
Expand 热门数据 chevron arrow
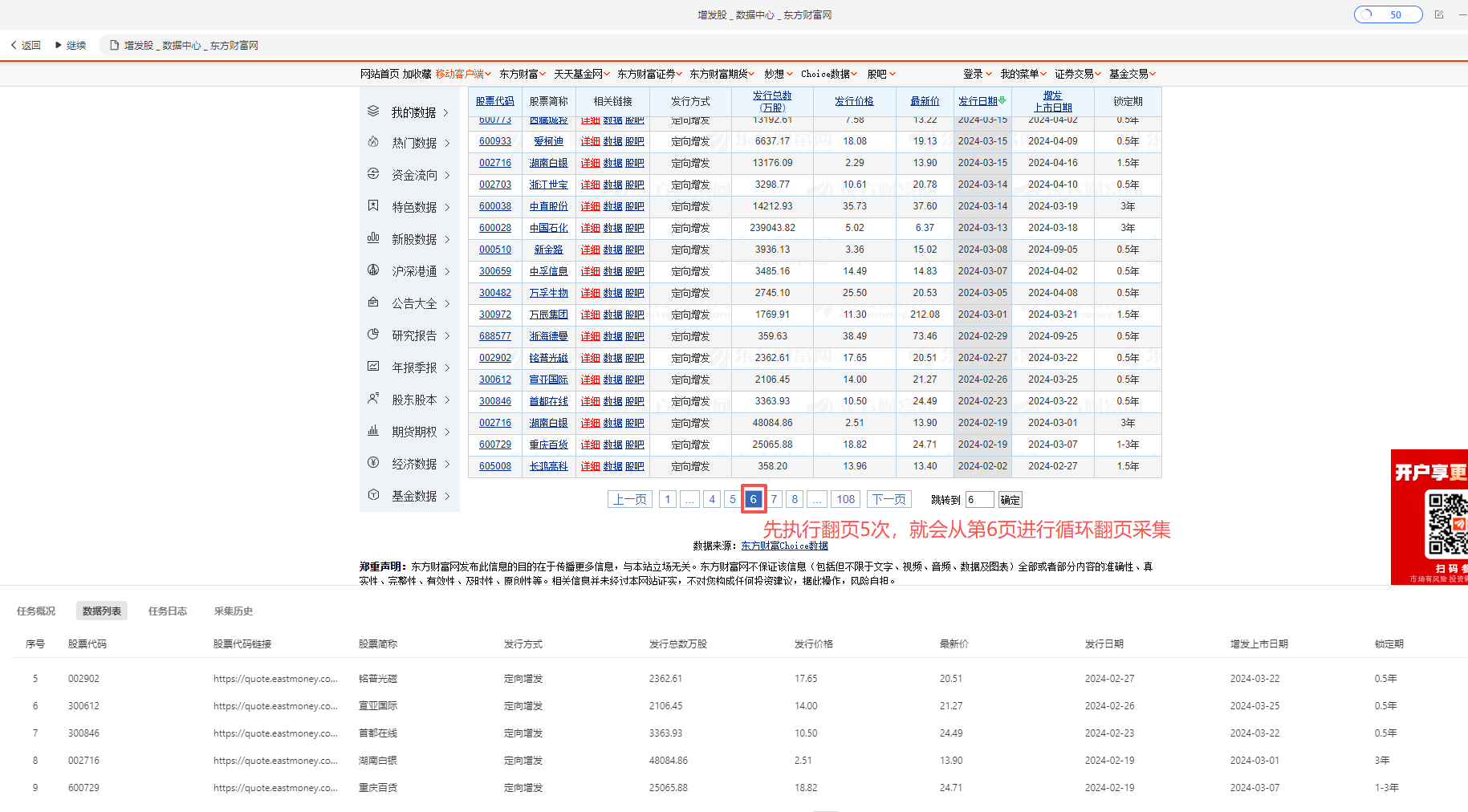447,143
